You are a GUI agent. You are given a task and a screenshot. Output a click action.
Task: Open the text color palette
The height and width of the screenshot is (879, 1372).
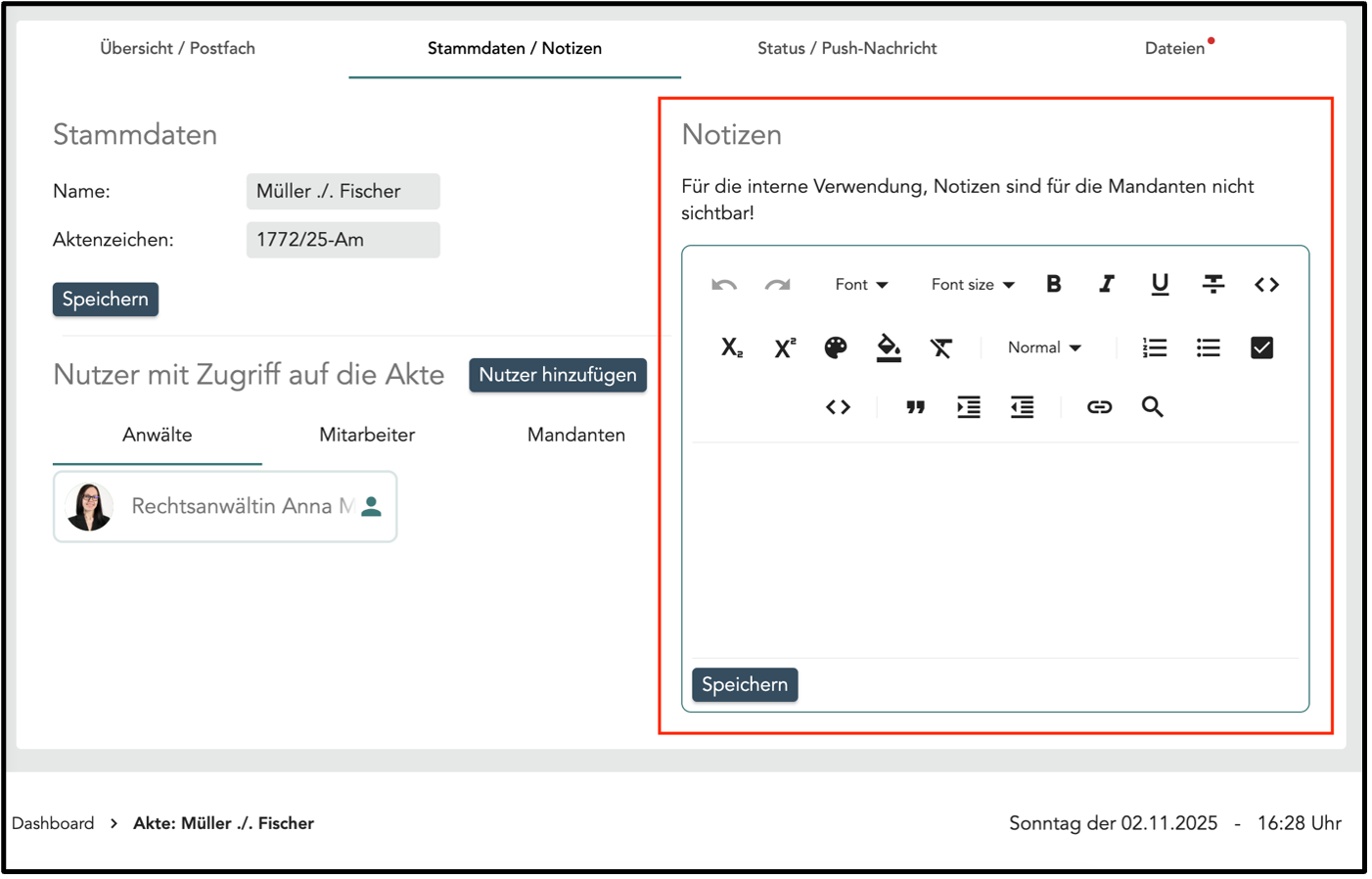836,347
